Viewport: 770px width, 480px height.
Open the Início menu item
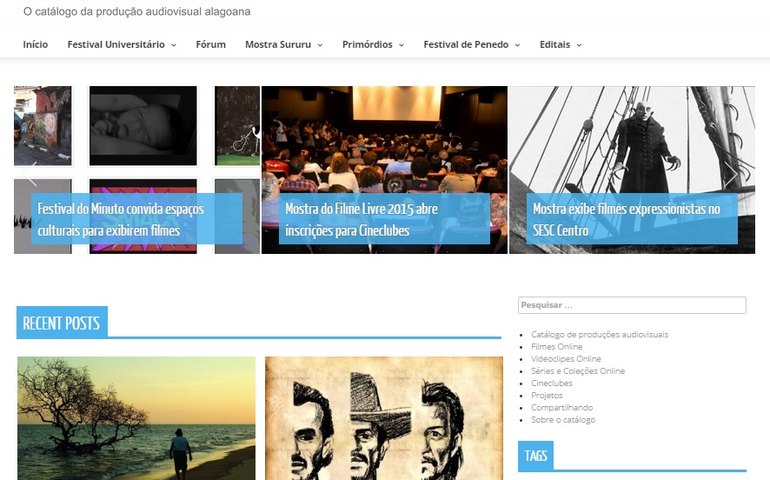click(35, 45)
